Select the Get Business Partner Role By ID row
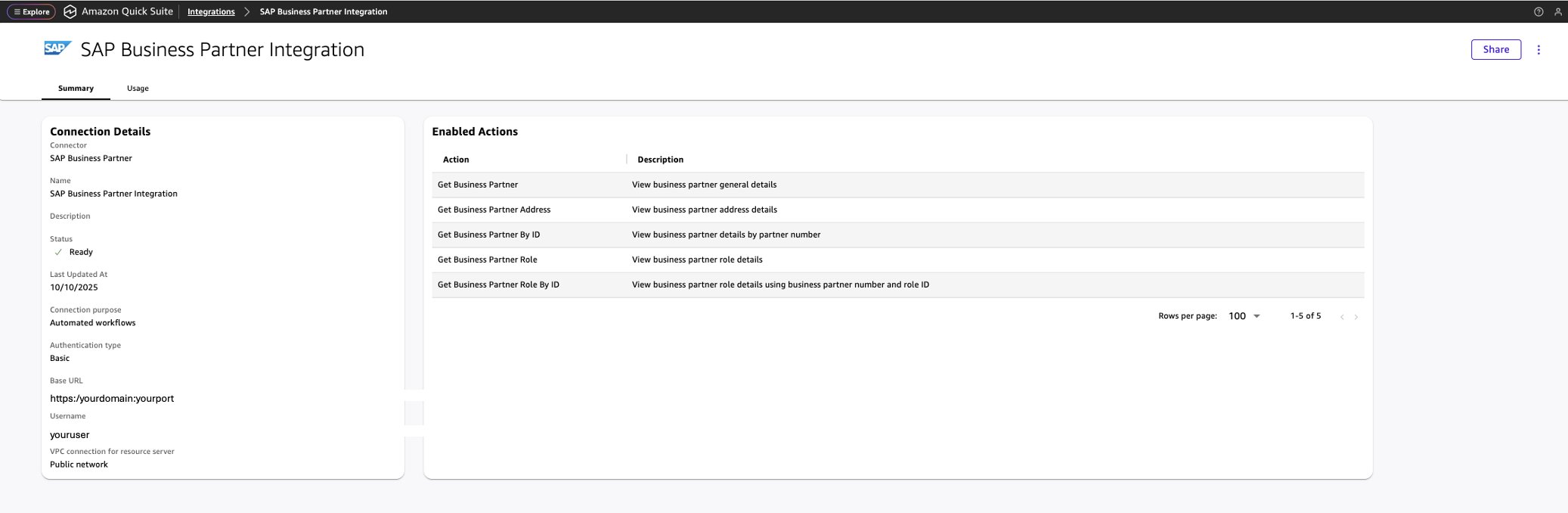1568x513 pixels. [498, 284]
